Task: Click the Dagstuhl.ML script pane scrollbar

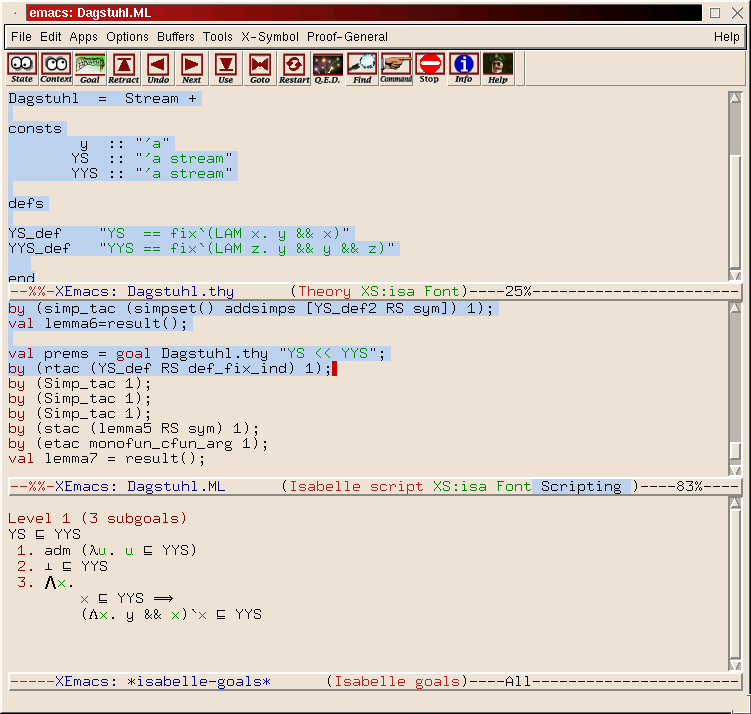Action: click(x=736, y=385)
